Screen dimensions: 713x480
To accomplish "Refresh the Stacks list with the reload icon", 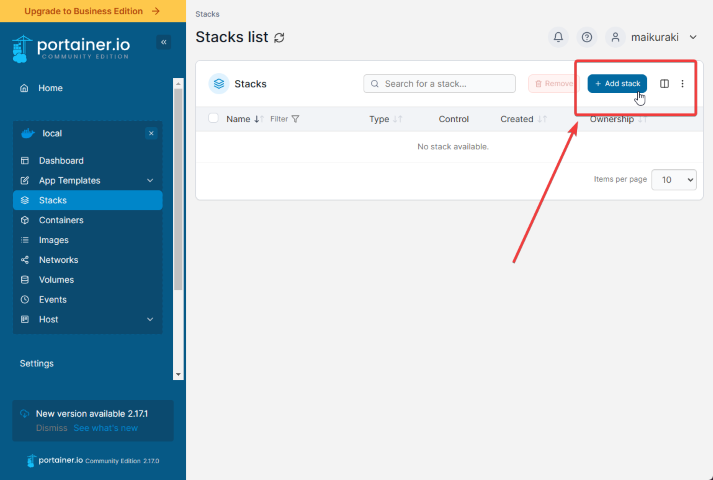I will (279, 38).
